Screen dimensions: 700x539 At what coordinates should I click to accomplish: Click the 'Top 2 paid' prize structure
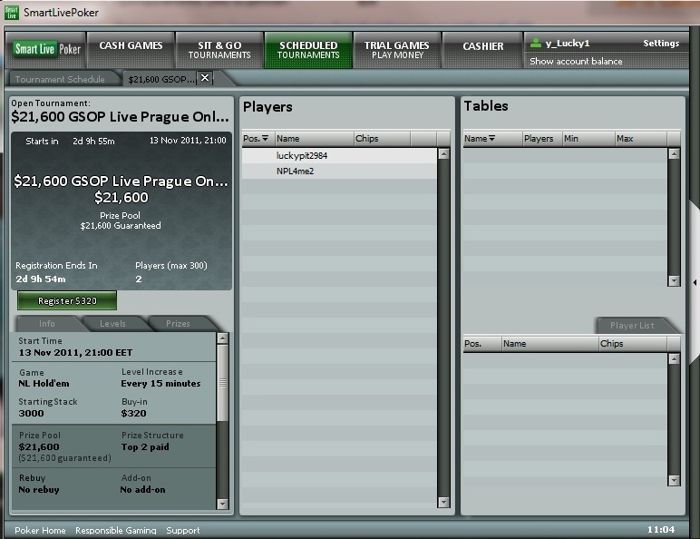(145, 447)
